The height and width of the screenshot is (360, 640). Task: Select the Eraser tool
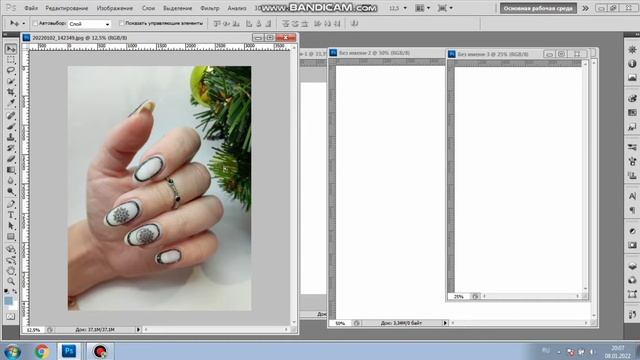point(11,159)
